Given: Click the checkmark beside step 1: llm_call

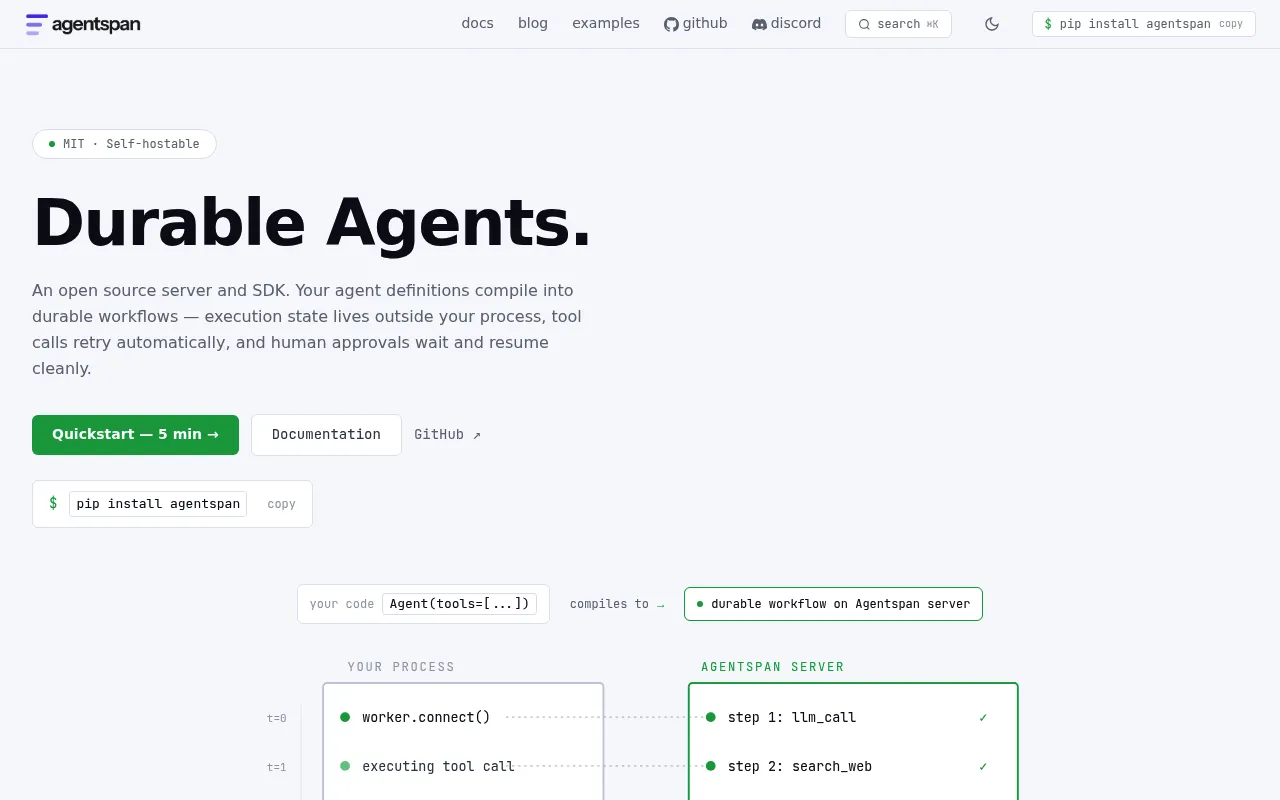Looking at the screenshot, I should (983, 717).
